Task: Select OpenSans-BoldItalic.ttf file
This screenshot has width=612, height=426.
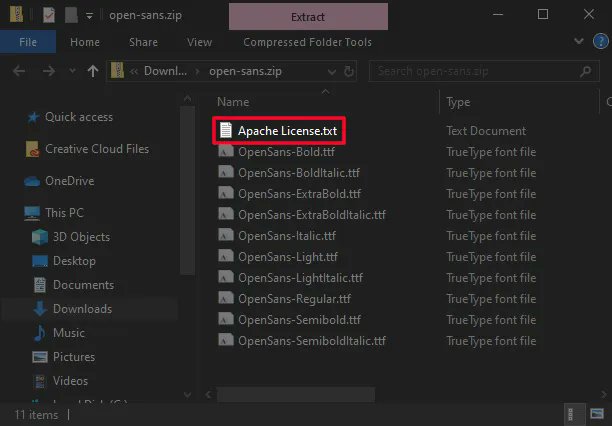Action: pos(299,173)
